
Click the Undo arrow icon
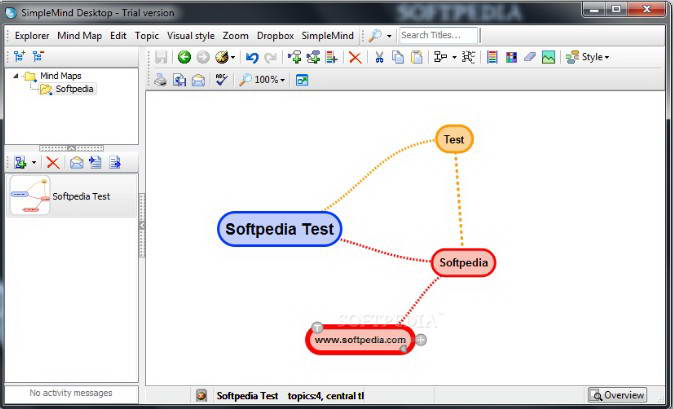pos(252,57)
